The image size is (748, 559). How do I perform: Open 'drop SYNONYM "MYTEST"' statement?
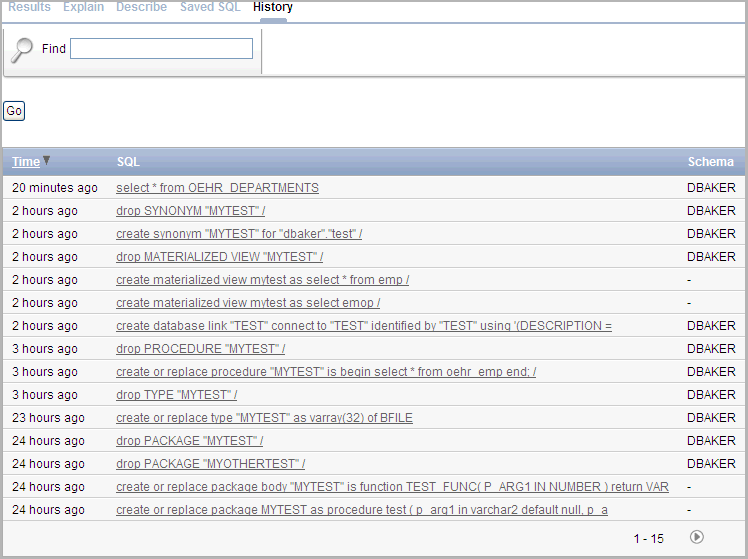point(191,211)
